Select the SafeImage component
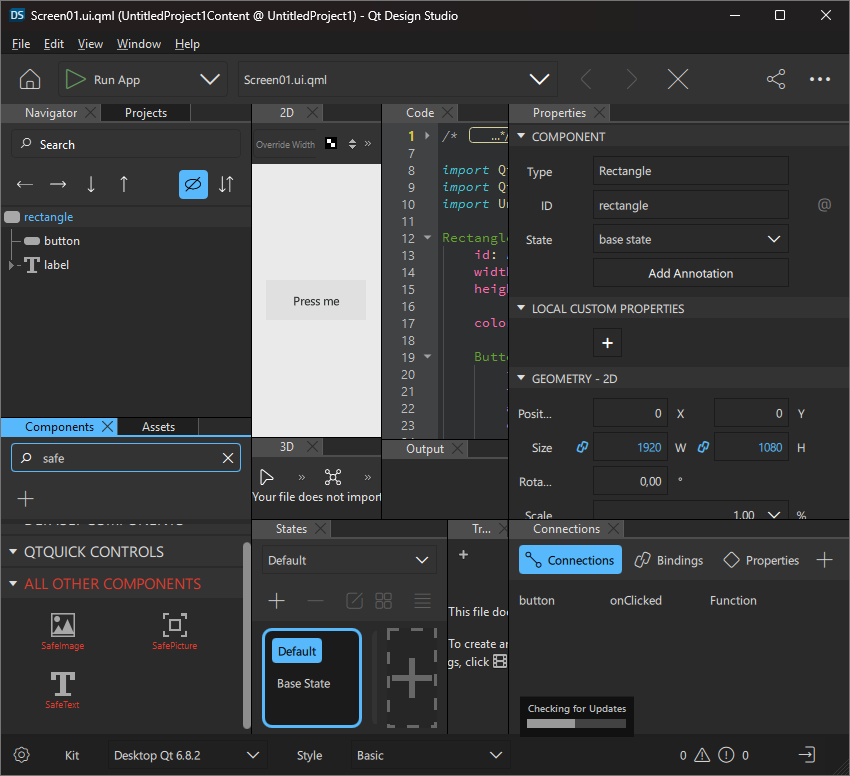The width and height of the screenshot is (850, 776). 63,631
